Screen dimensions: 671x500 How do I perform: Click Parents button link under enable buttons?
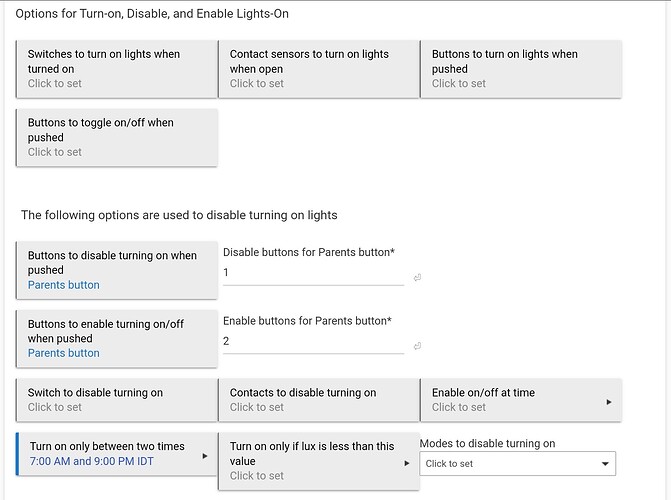[64, 353]
